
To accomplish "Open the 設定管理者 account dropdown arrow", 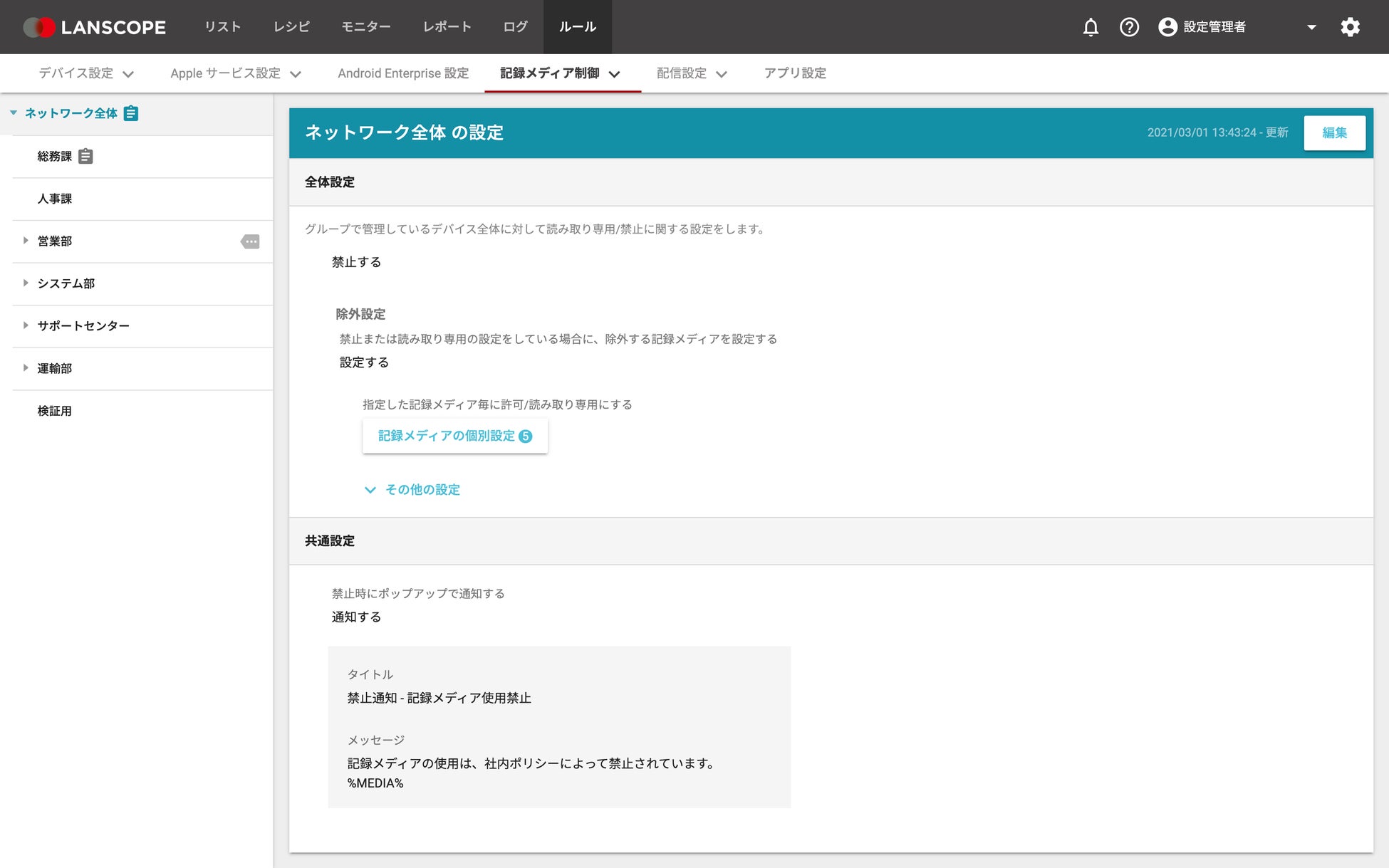I will pos(1311,27).
